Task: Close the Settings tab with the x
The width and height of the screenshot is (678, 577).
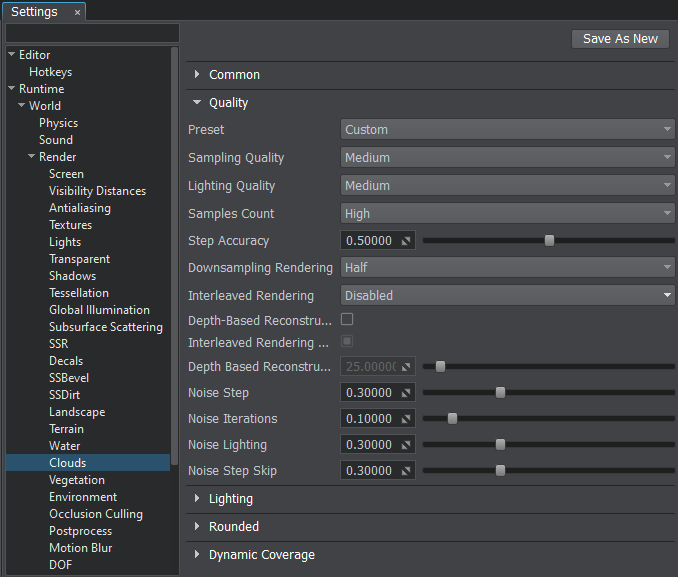Action: (x=78, y=13)
